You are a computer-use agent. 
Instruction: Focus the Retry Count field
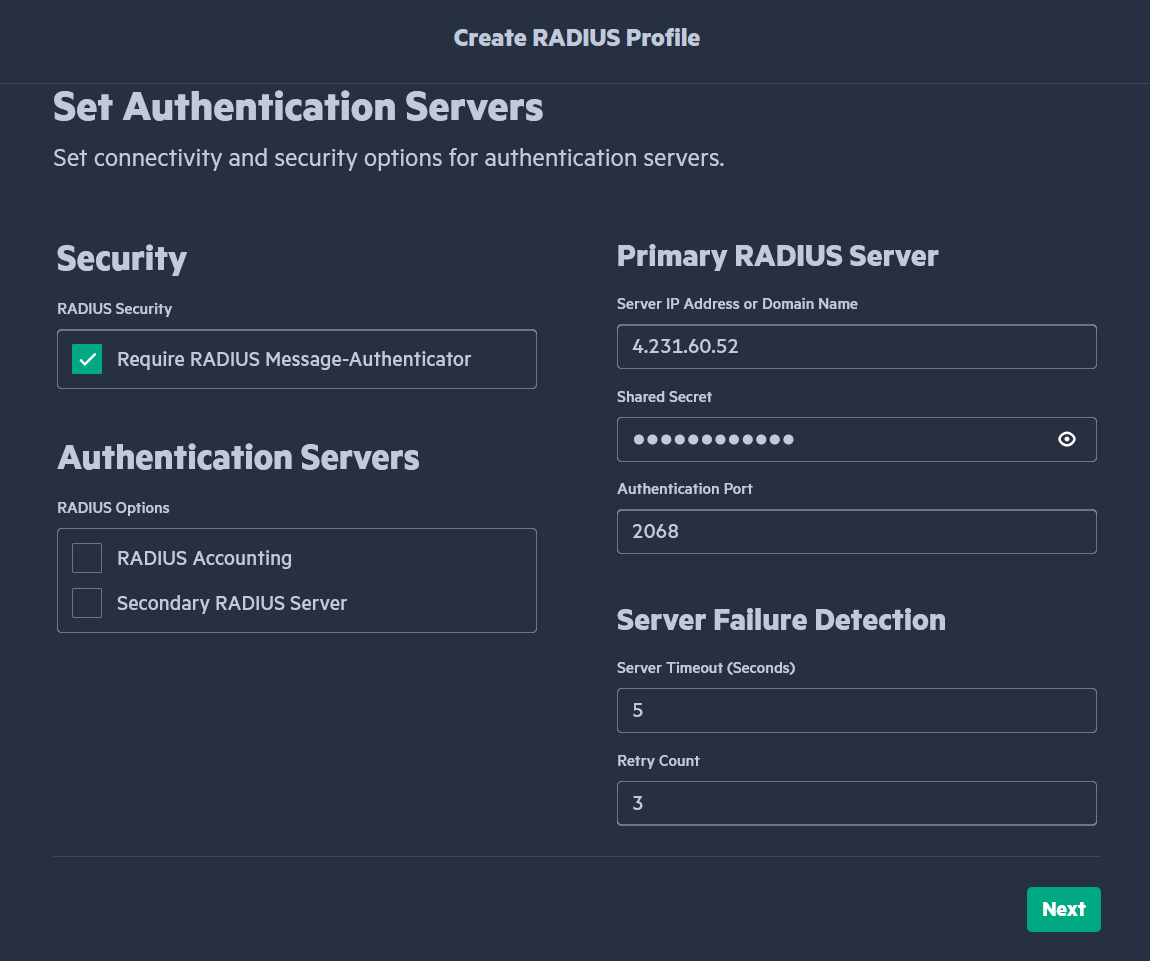pos(857,803)
